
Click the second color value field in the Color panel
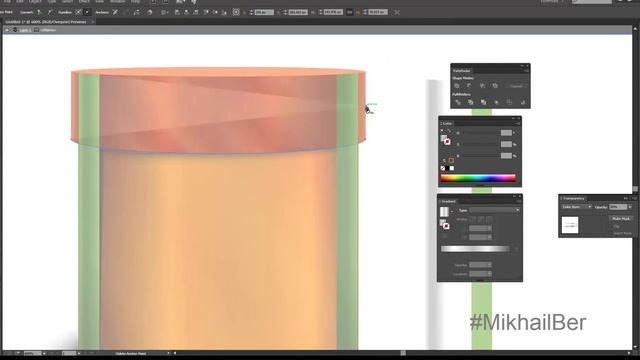coord(506,144)
